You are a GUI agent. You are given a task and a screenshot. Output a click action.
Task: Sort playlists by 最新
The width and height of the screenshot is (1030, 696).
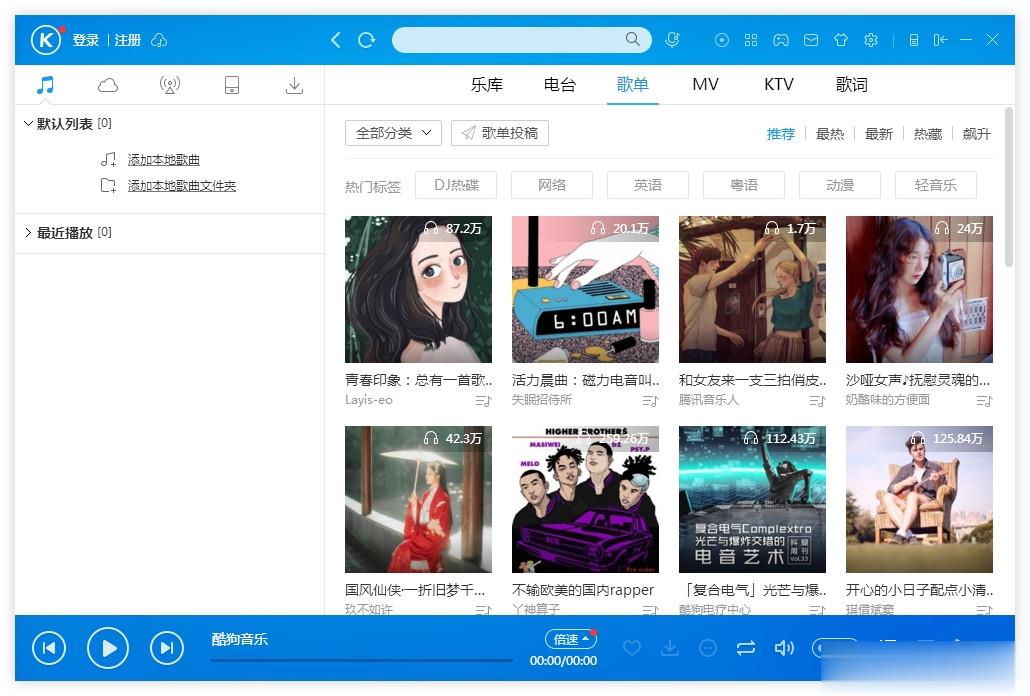tap(879, 134)
